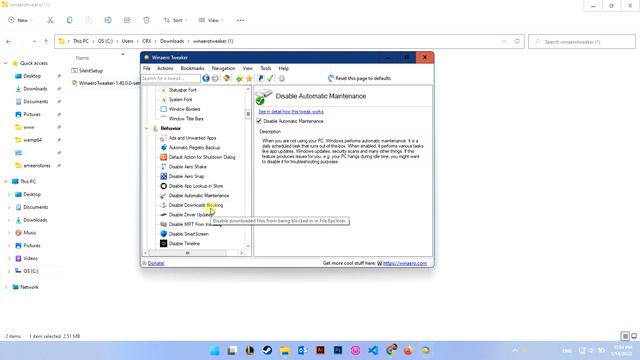Click Users in the Explorer address bar
The height and width of the screenshot is (360, 640).
pyautogui.click(x=127, y=41)
